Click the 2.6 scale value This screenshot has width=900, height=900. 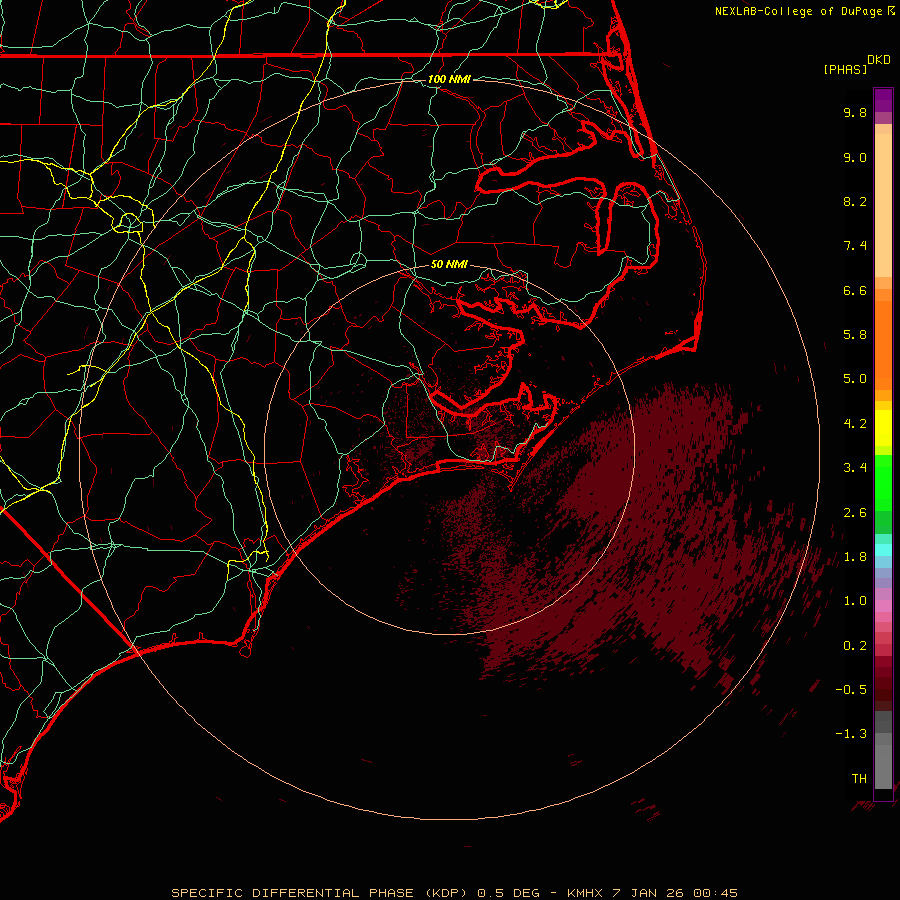coord(855,513)
